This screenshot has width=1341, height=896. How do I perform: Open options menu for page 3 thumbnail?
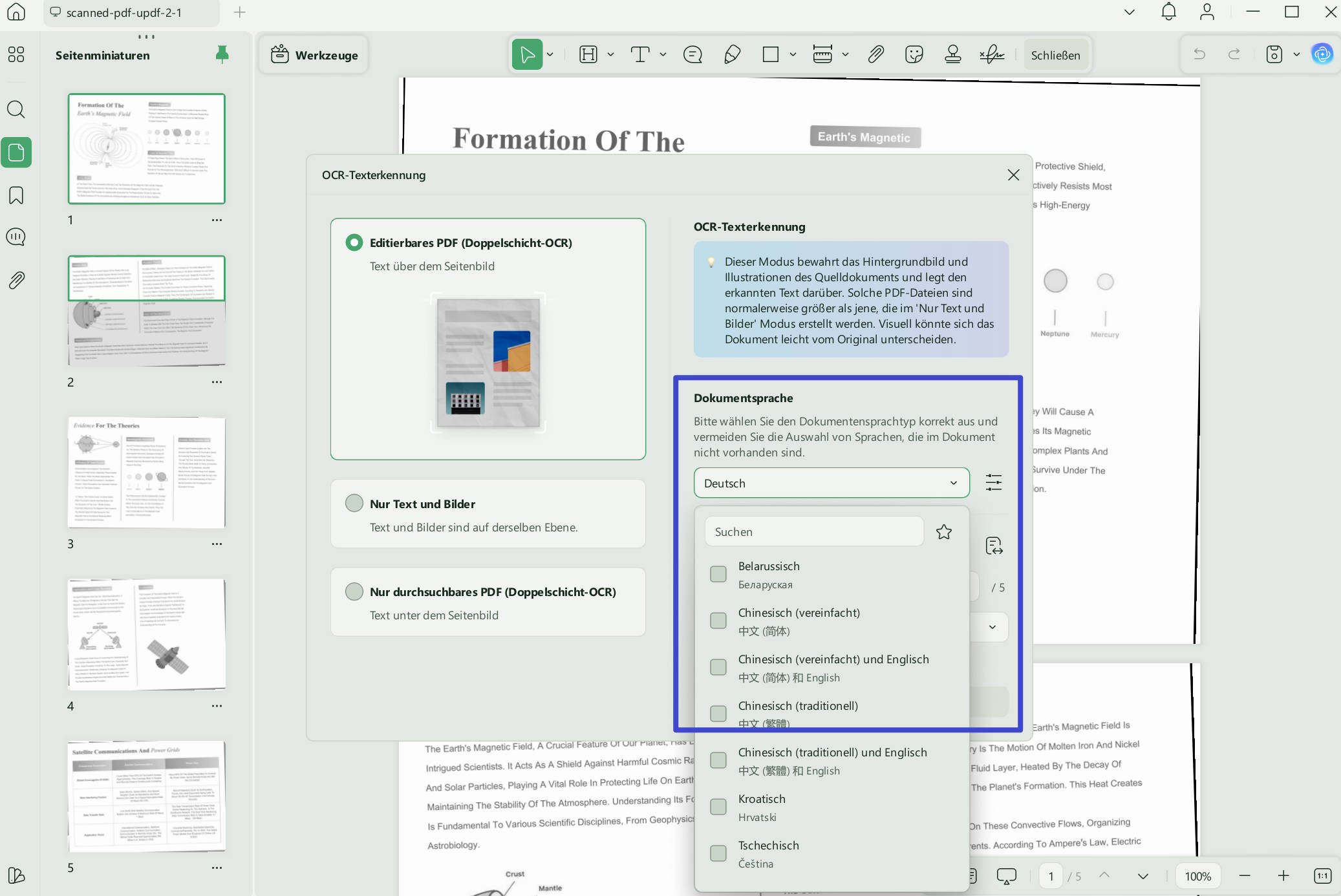[217, 544]
